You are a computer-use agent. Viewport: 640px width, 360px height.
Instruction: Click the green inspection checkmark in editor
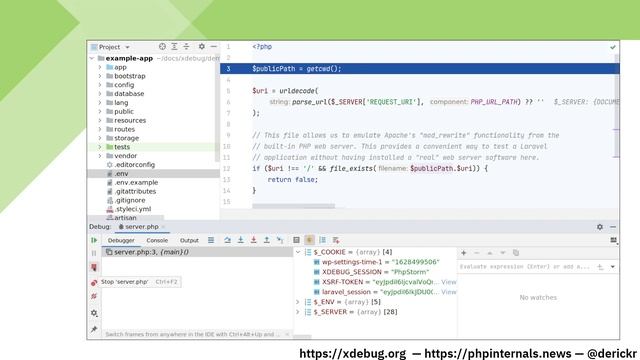click(613, 47)
